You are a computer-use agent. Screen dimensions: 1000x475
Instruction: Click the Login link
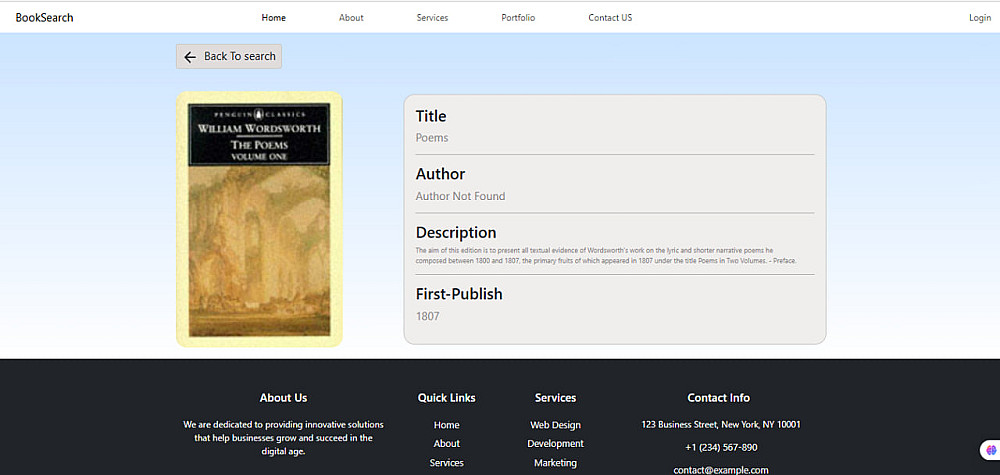[x=979, y=18]
